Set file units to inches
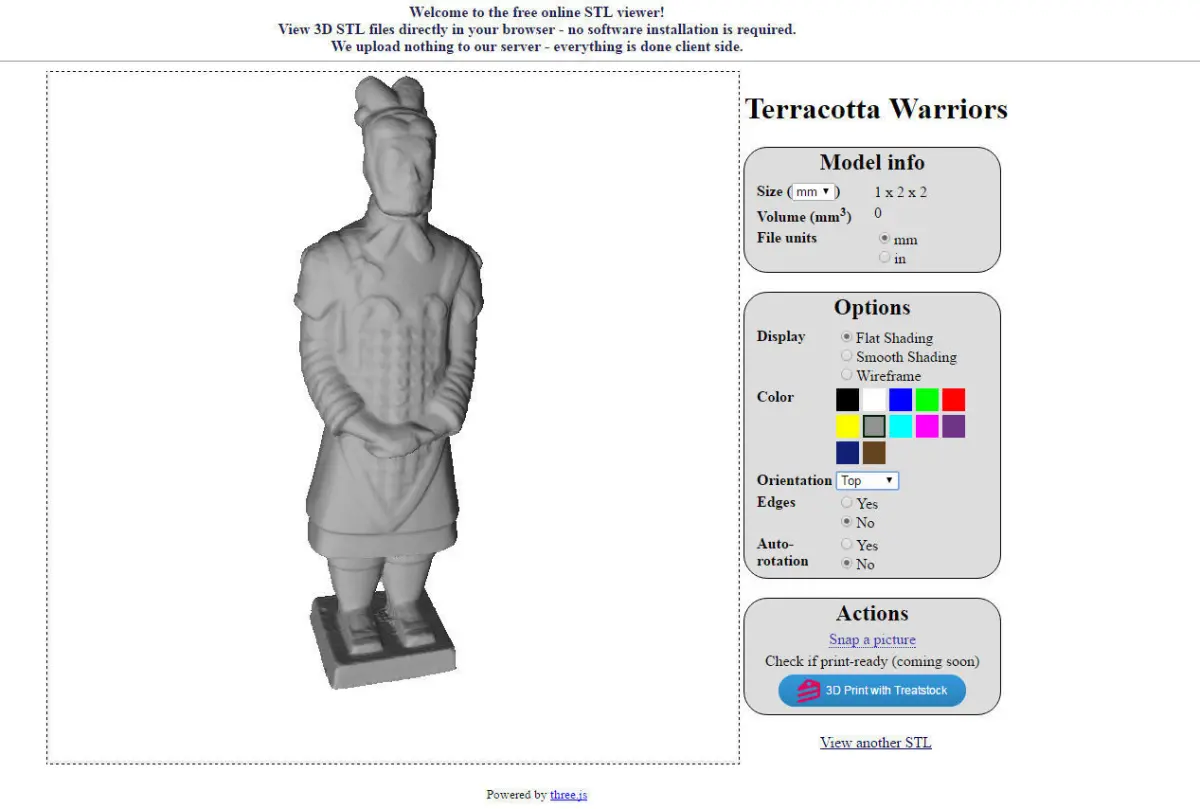 click(x=884, y=258)
